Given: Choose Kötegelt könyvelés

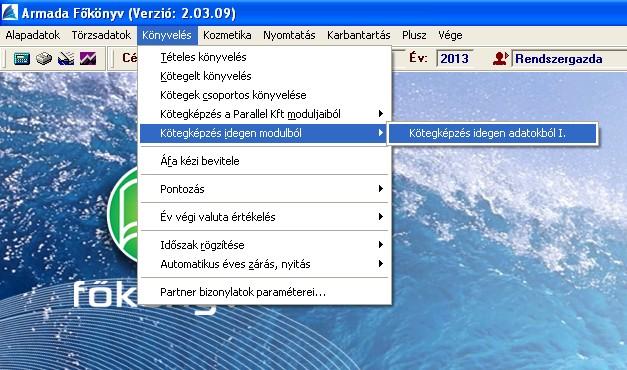Looking at the screenshot, I should (264, 76).
